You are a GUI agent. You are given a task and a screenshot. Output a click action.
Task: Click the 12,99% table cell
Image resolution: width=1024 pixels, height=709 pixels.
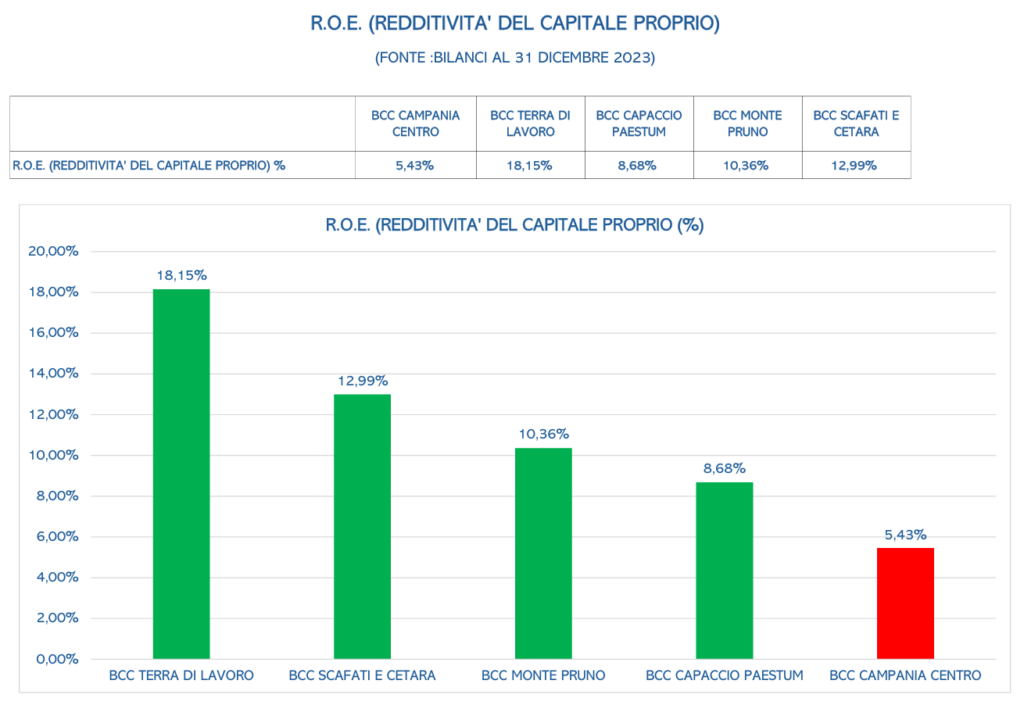coord(854,166)
